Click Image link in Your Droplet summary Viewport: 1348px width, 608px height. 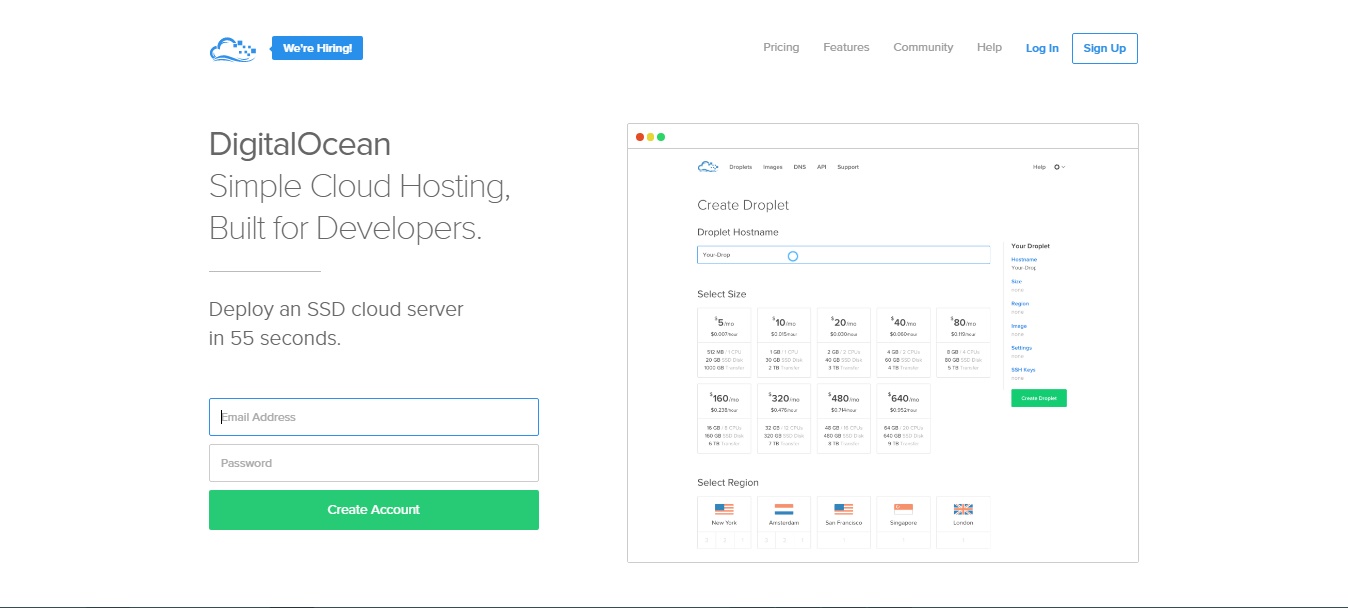coord(1019,326)
